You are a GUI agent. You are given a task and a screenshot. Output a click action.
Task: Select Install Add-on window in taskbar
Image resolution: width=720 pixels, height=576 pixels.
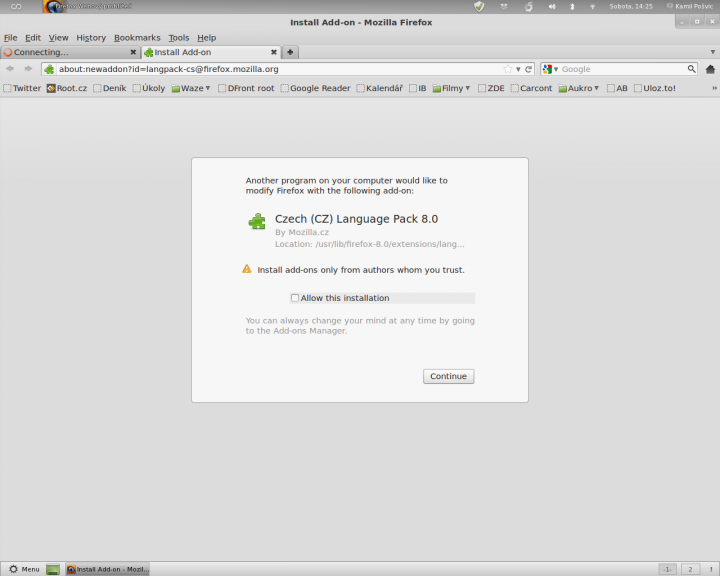click(x=107, y=570)
